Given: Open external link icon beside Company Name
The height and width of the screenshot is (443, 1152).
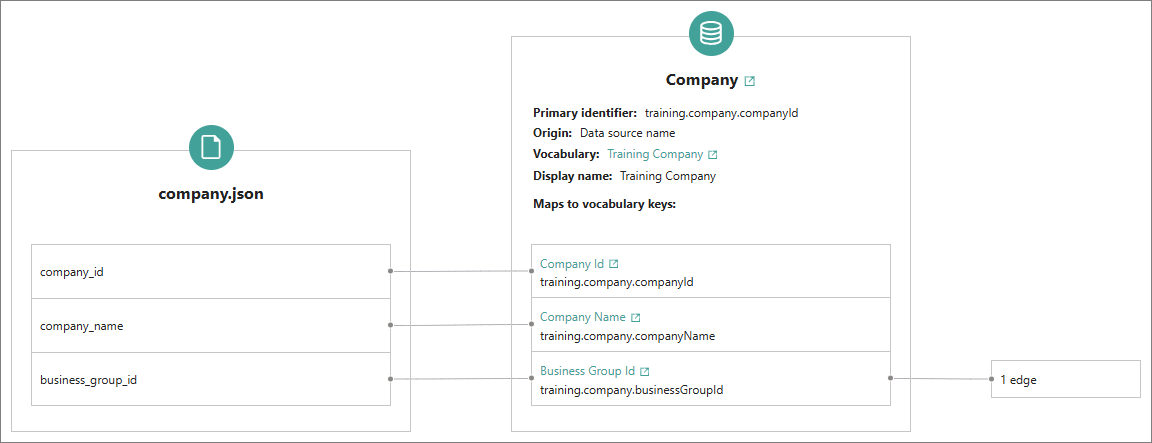Looking at the screenshot, I should pos(636,317).
